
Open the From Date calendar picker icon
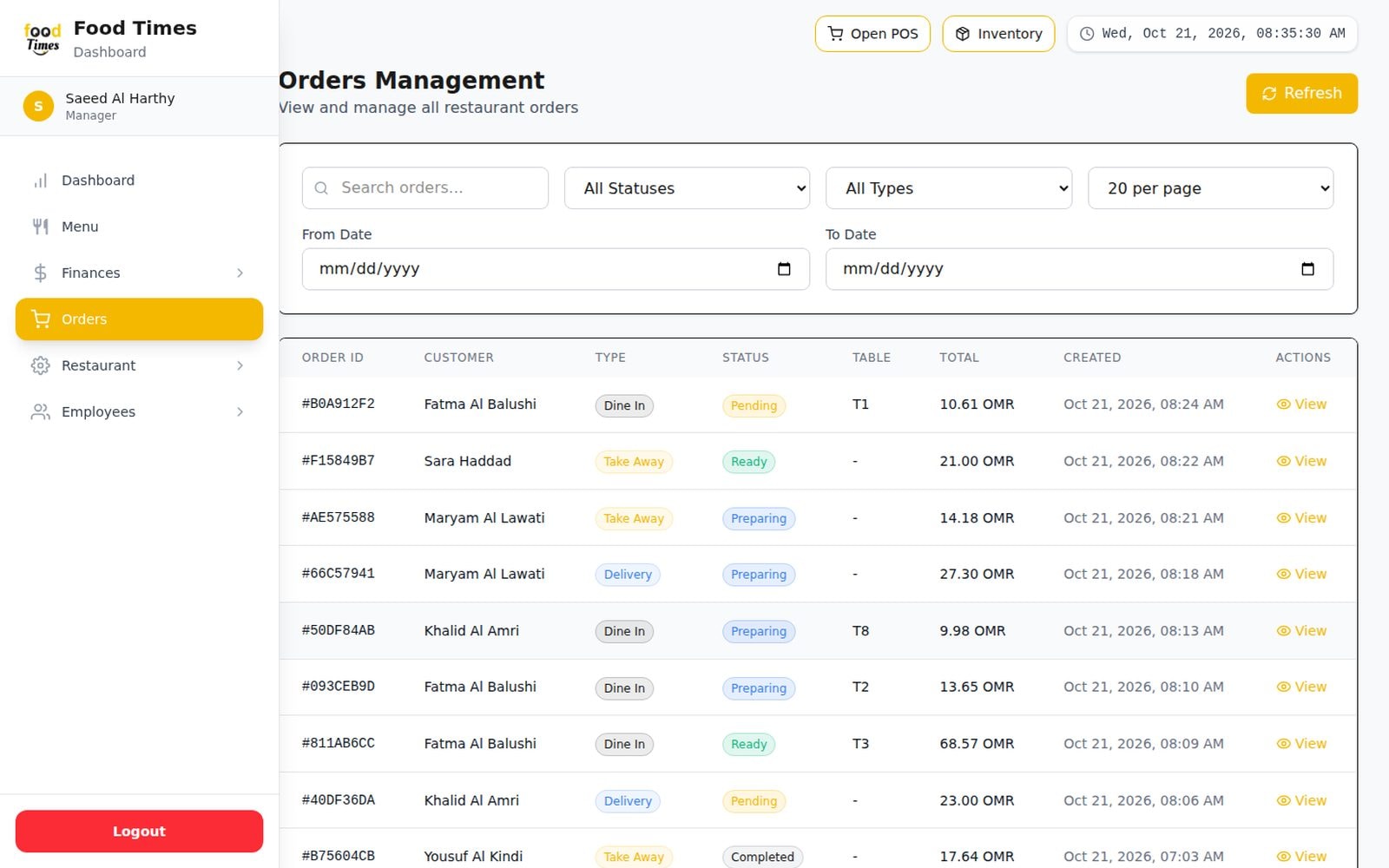[784, 269]
